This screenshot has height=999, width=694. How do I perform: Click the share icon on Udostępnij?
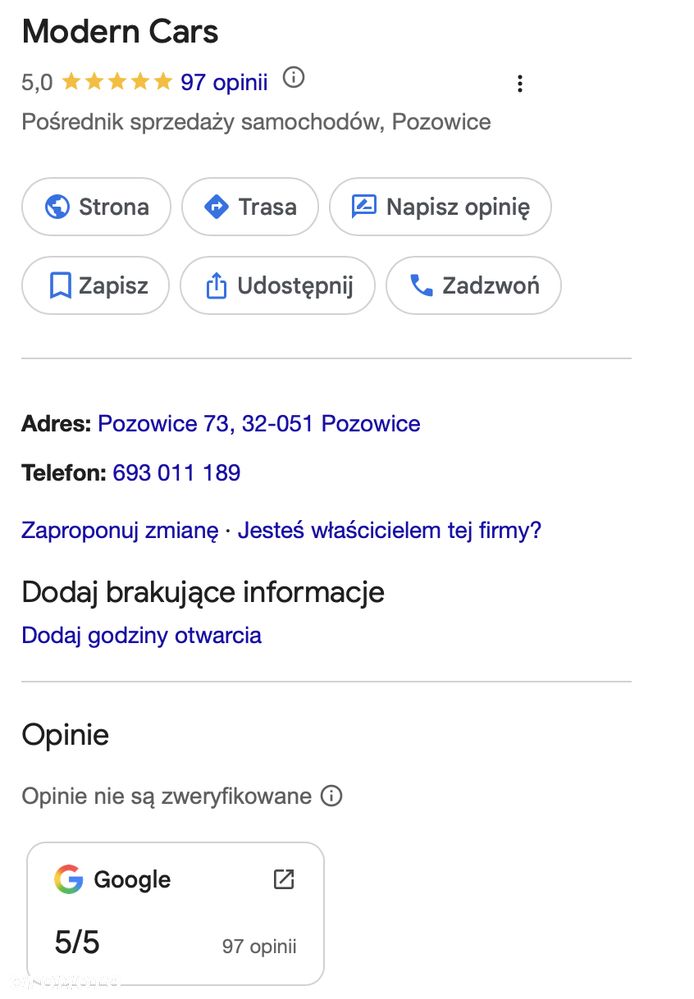216,285
